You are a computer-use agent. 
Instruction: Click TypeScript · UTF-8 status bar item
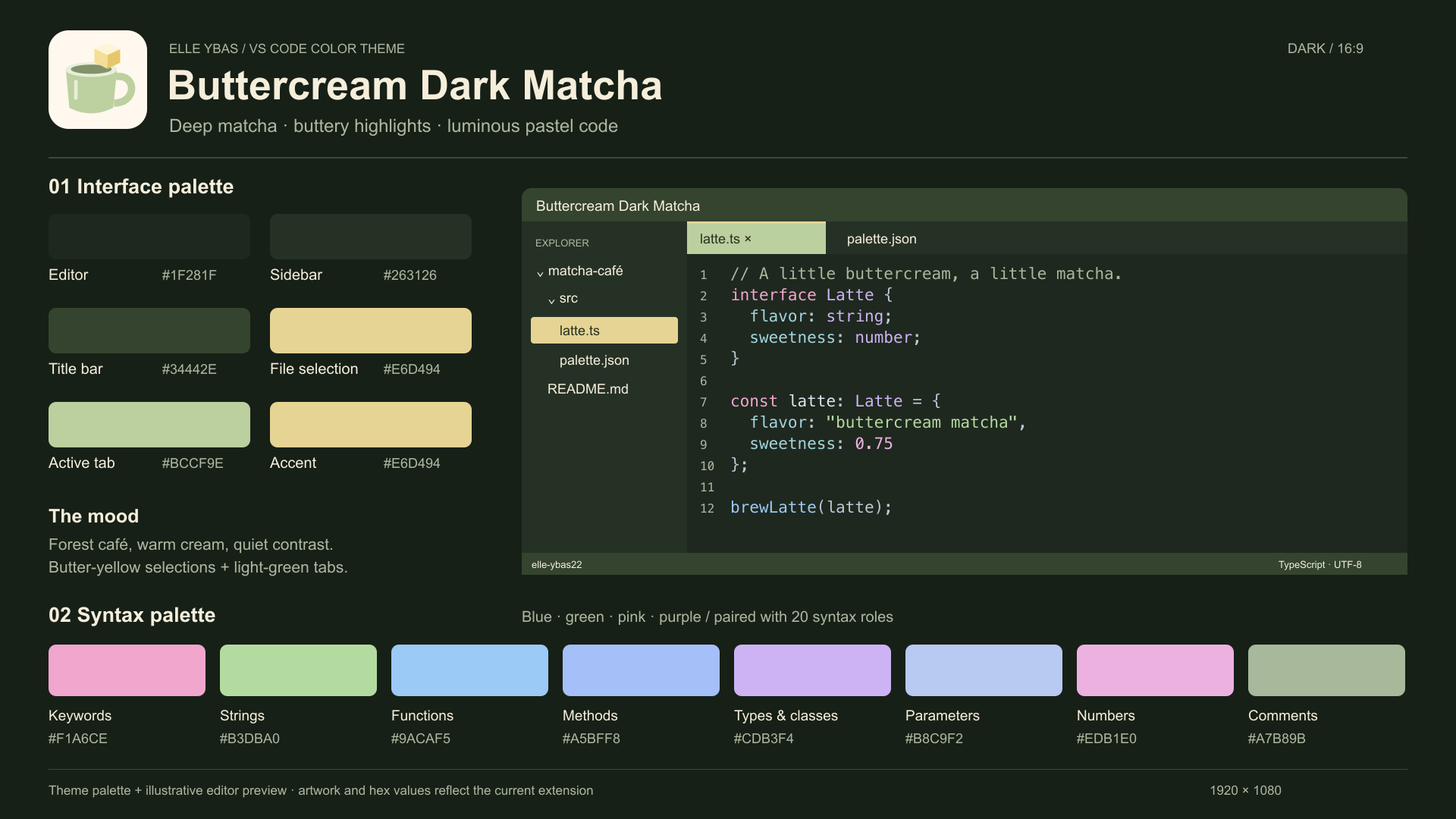[1319, 565]
